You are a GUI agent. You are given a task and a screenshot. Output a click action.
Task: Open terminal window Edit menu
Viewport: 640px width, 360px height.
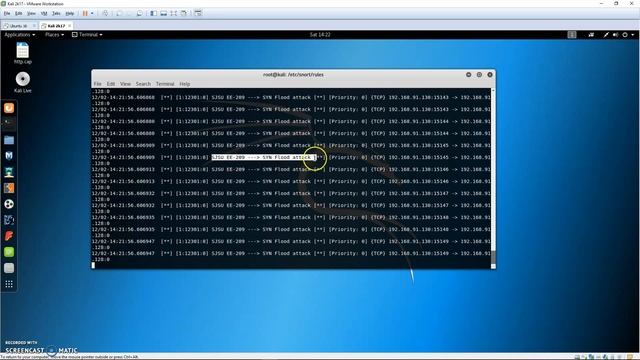click(111, 84)
